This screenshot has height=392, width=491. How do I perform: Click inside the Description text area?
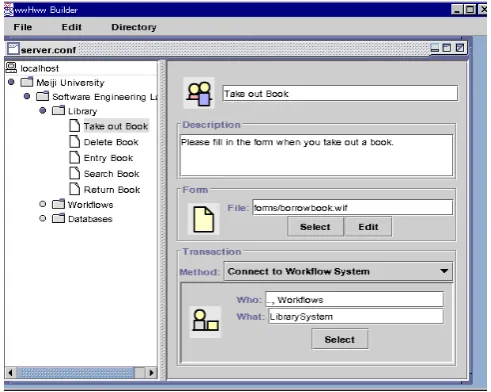[x=316, y=155]
